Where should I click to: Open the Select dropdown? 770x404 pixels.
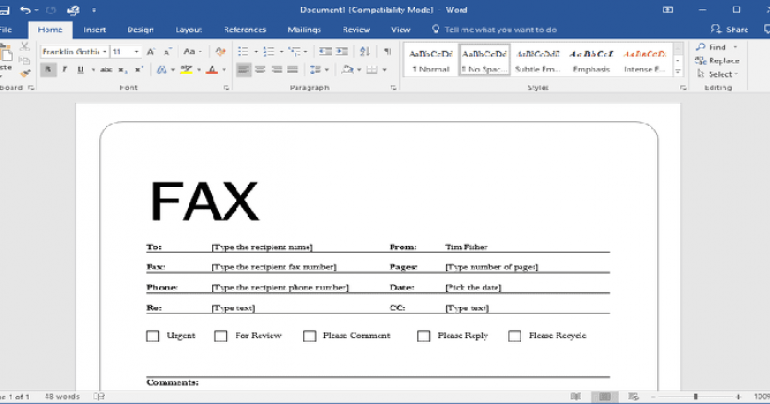click(717, 74)
